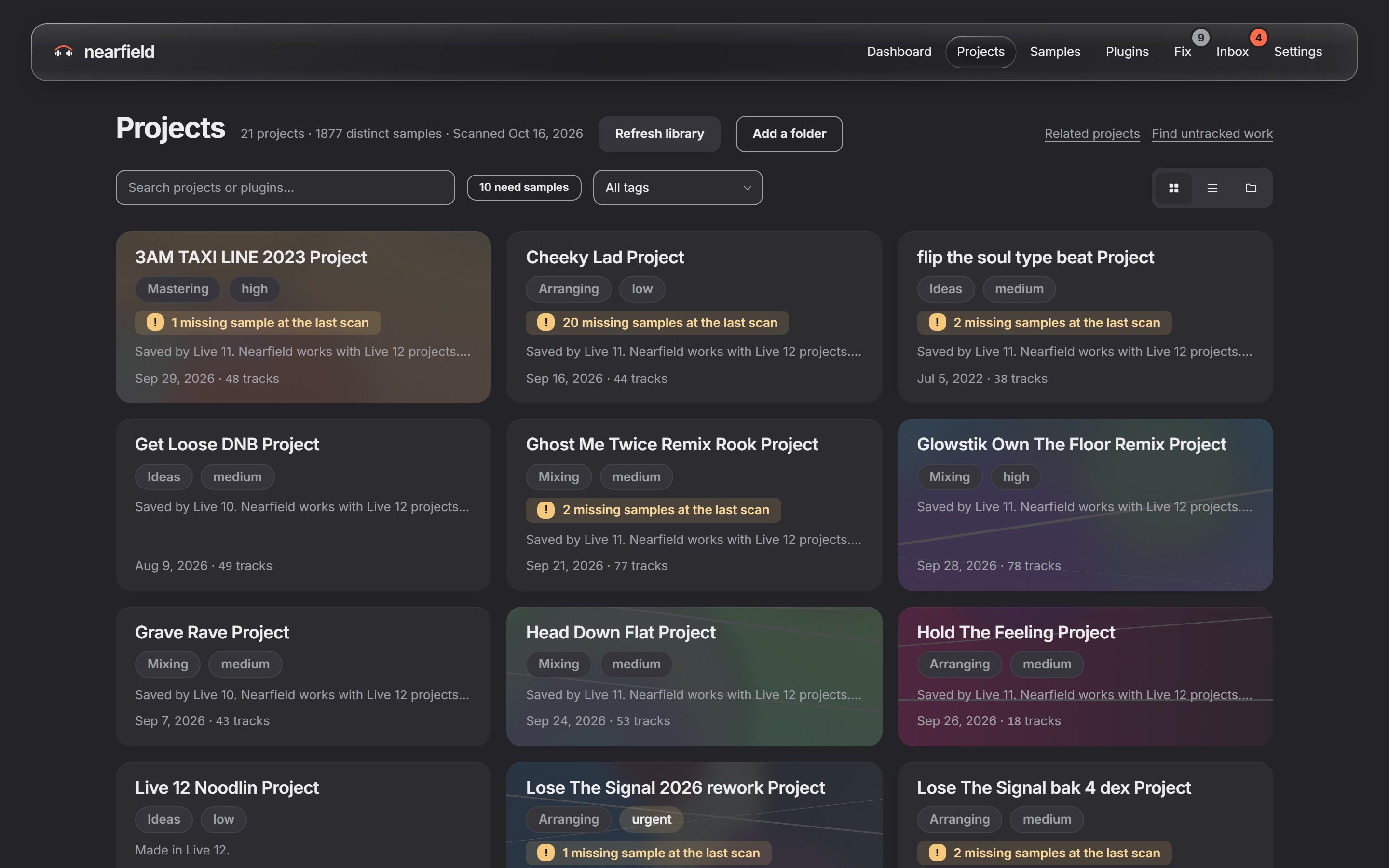Open the All tags dropdown

pyautogui.click(x=677, y=187)
